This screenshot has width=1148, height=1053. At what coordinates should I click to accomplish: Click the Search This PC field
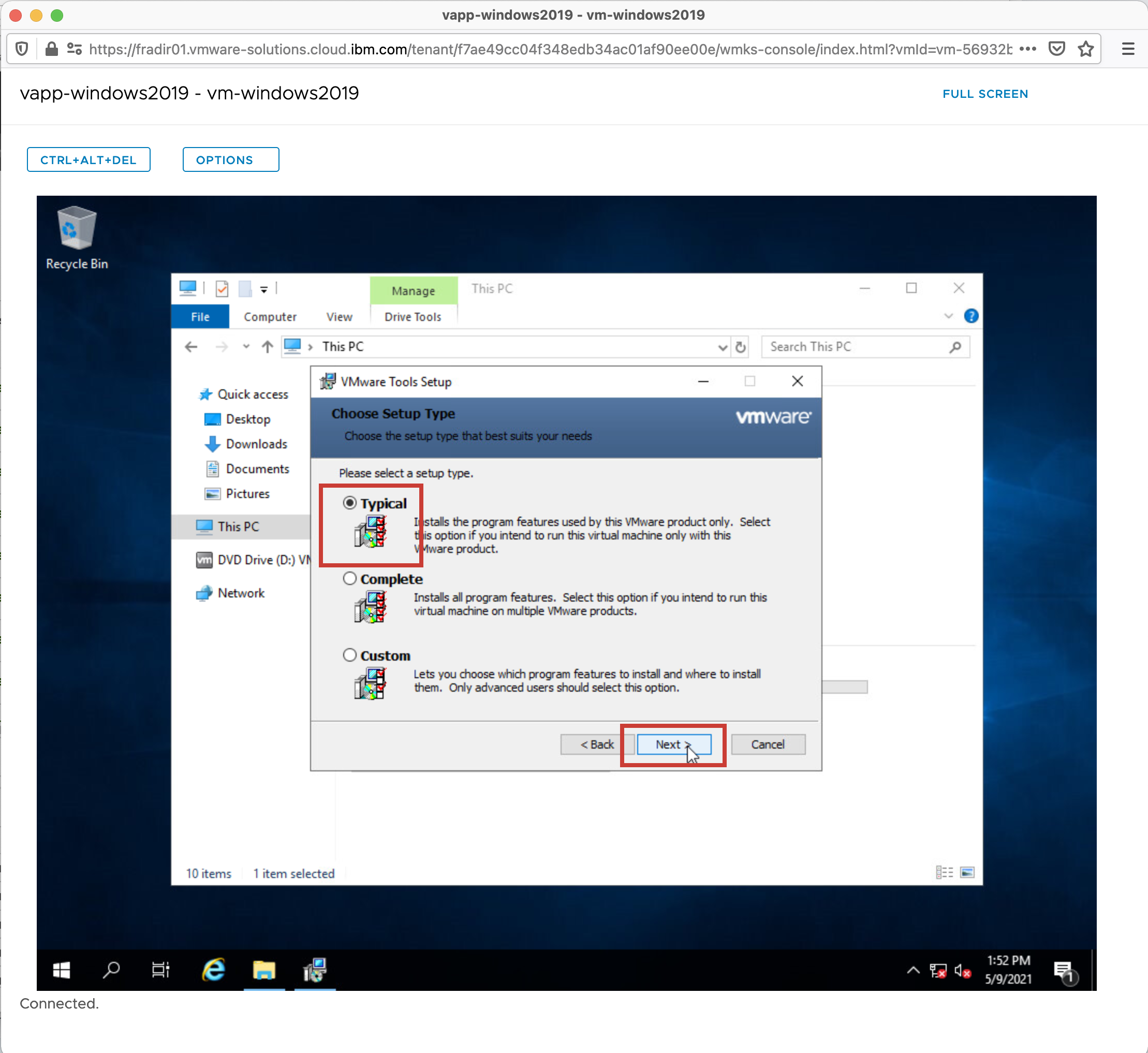tap(855, 347)
